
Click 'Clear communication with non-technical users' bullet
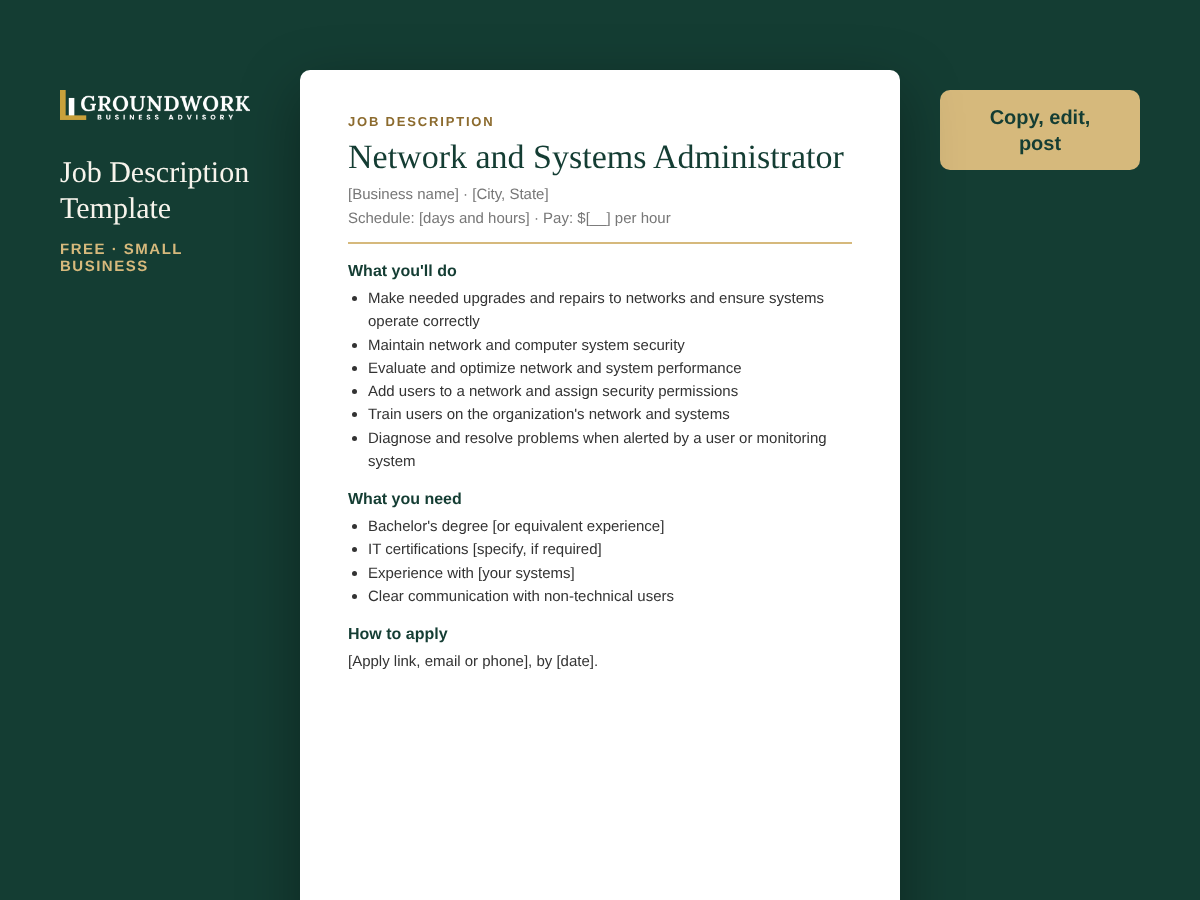click(521, 596)
